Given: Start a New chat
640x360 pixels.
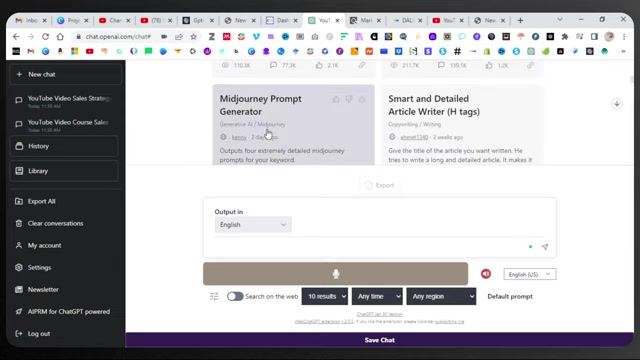Looking at the screenshot, I should tap(65, 74).
